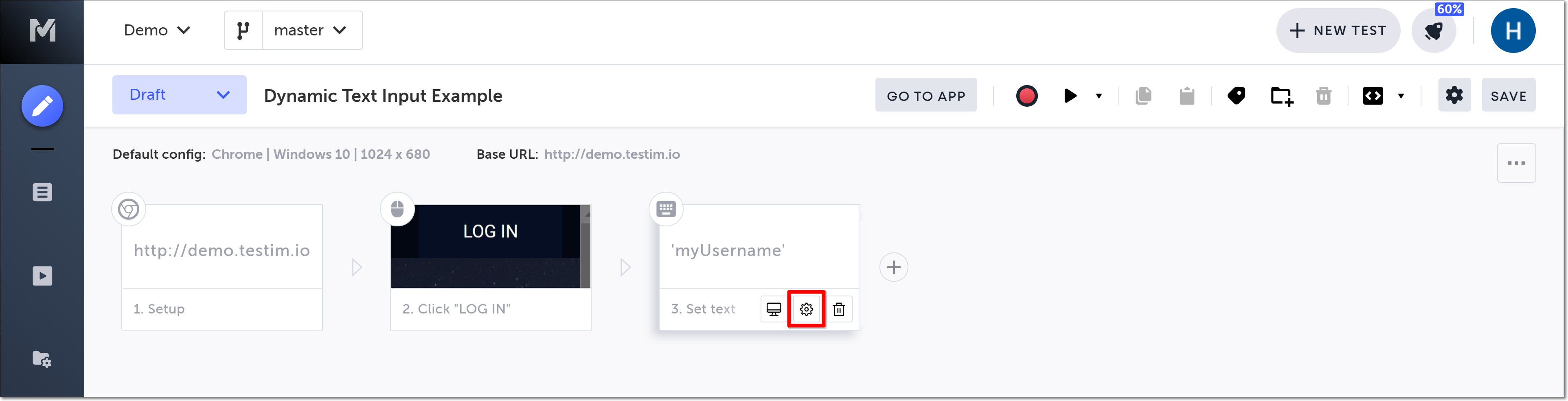The width and height of the screenshot is (1568, 401).
Task: Open the test list in sidebar
Action: click(x=42, y=192)
